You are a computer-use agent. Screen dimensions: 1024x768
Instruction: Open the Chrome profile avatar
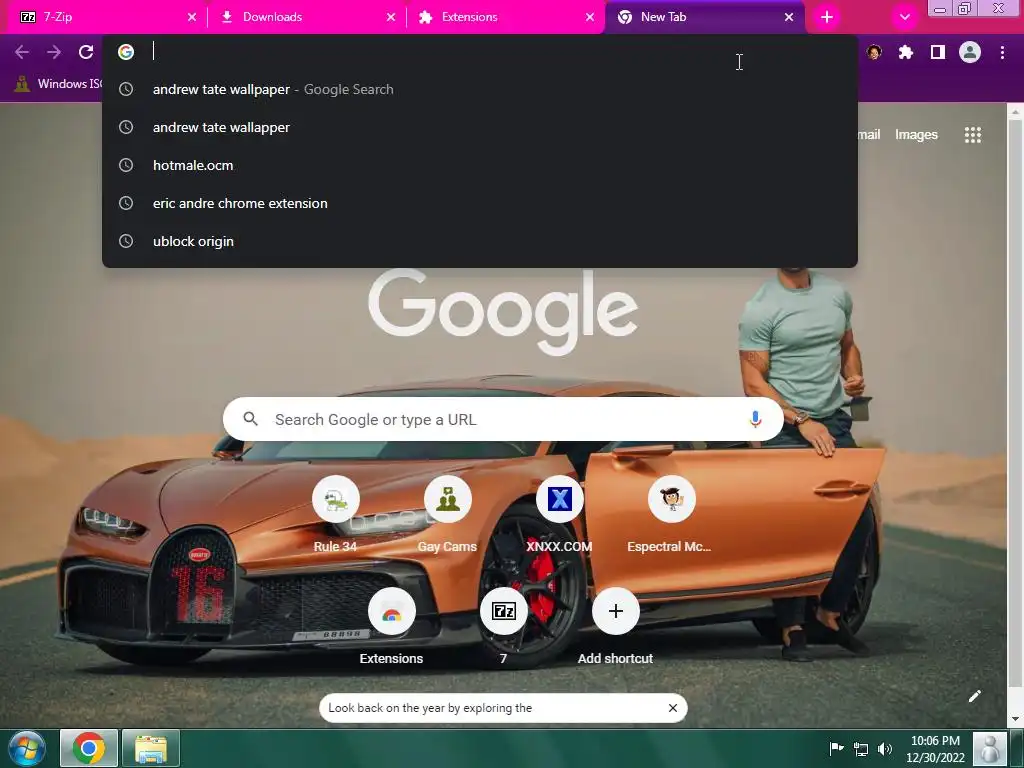[970, 52]
